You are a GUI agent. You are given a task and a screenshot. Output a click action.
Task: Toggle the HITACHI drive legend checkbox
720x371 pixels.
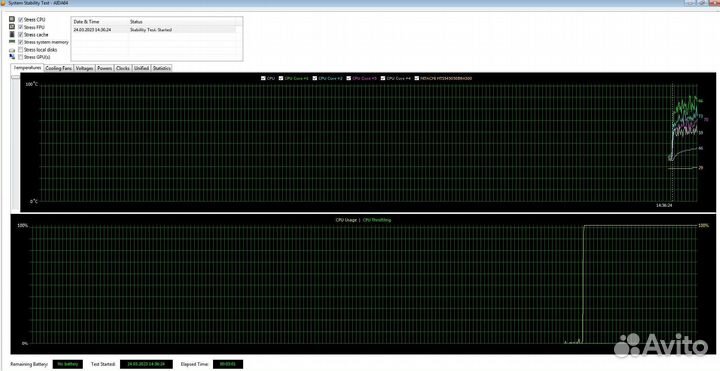[x=417, y=78]
